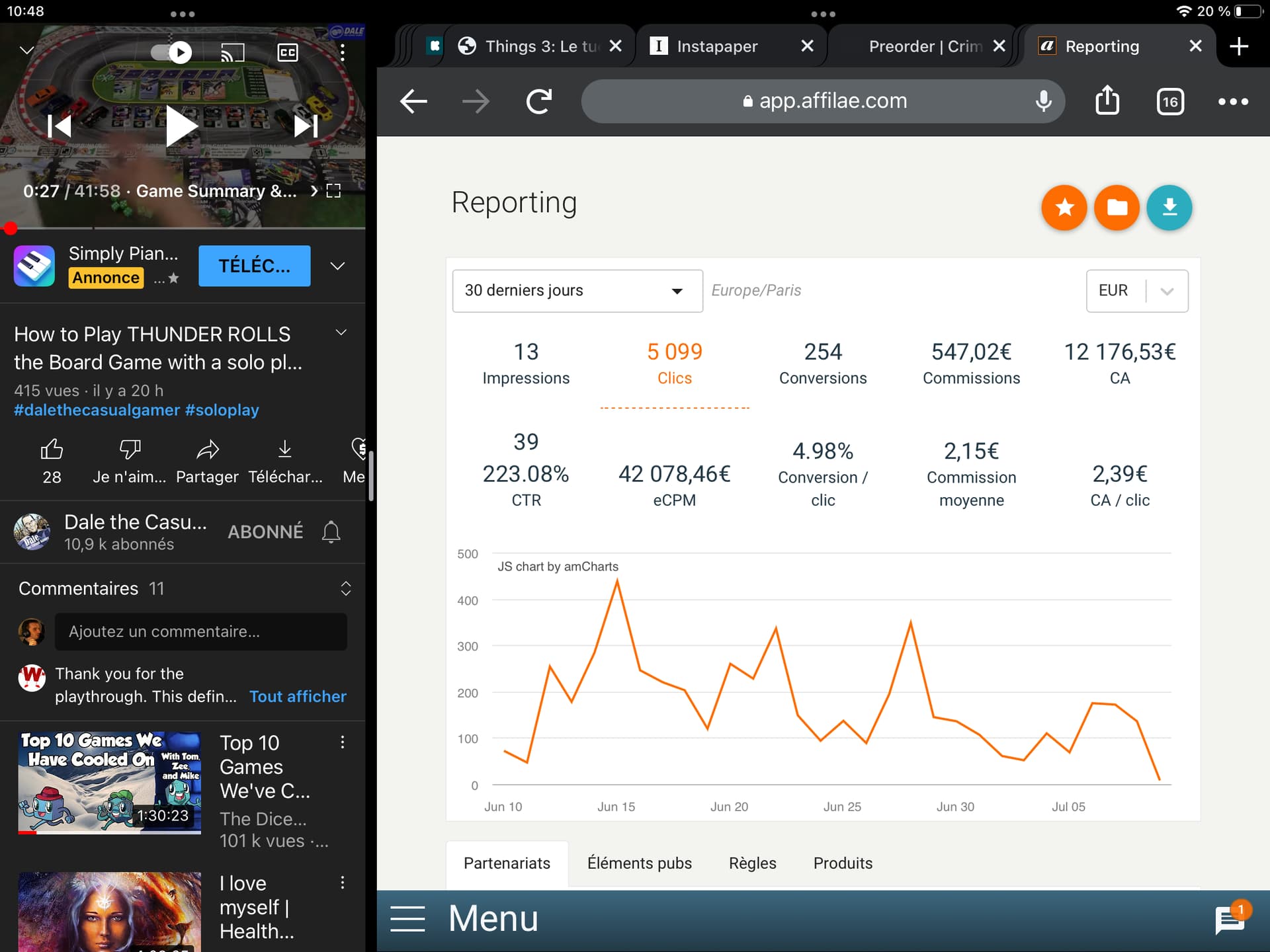Toggle the autoplay switch on video
Image resolution: width=1270 pixels, height=952 pixels.
[x=171, y=52]
